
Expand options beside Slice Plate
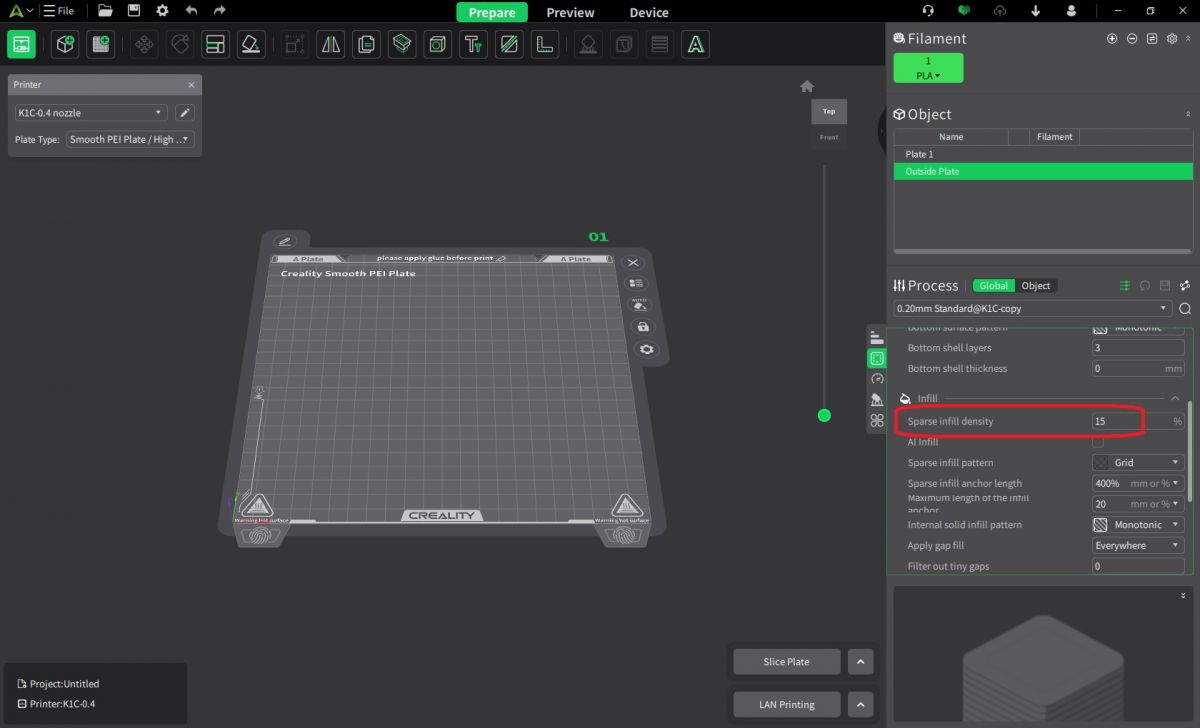(861, 662)
